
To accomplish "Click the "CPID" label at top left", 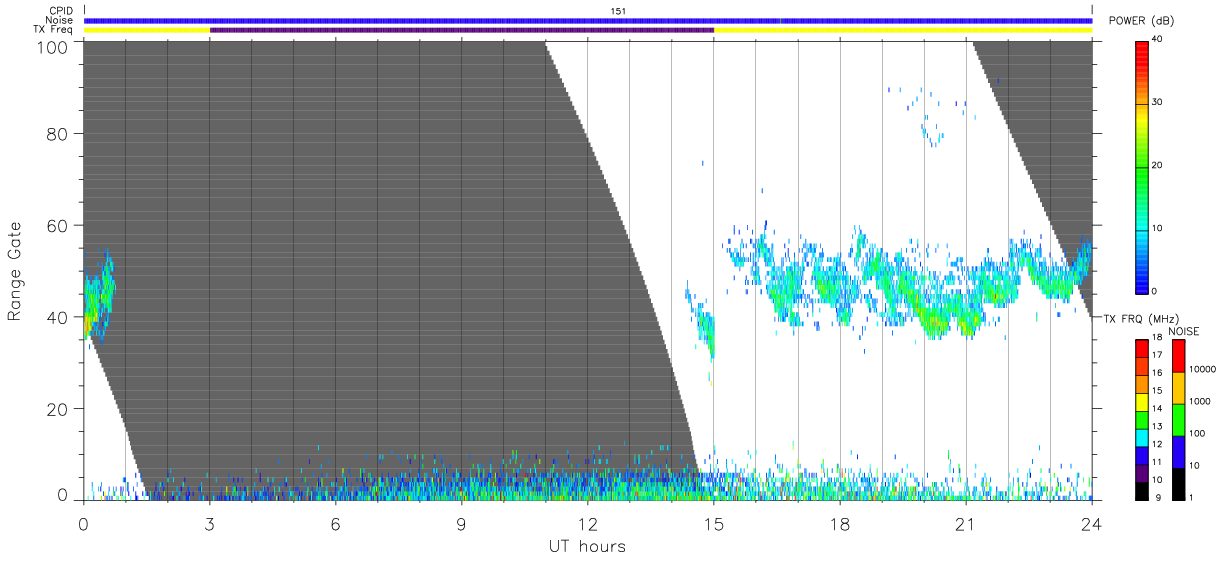I will click(x=61, y=10).
